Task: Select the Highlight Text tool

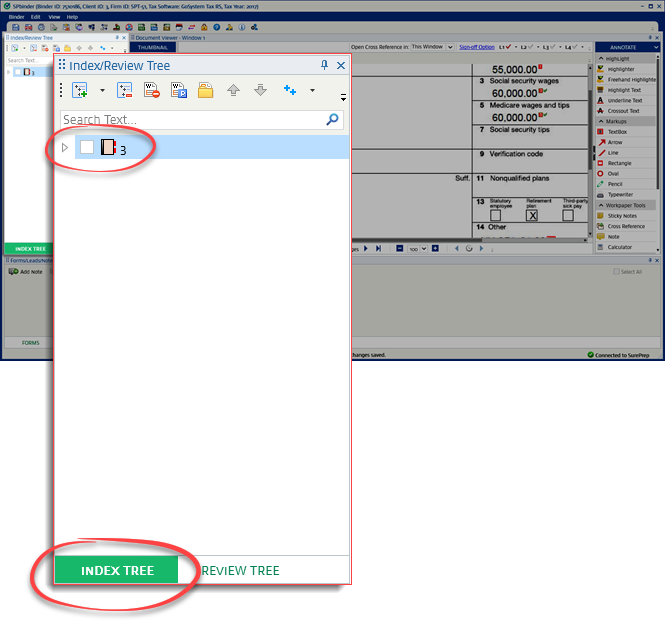Action: pos(624,90)
